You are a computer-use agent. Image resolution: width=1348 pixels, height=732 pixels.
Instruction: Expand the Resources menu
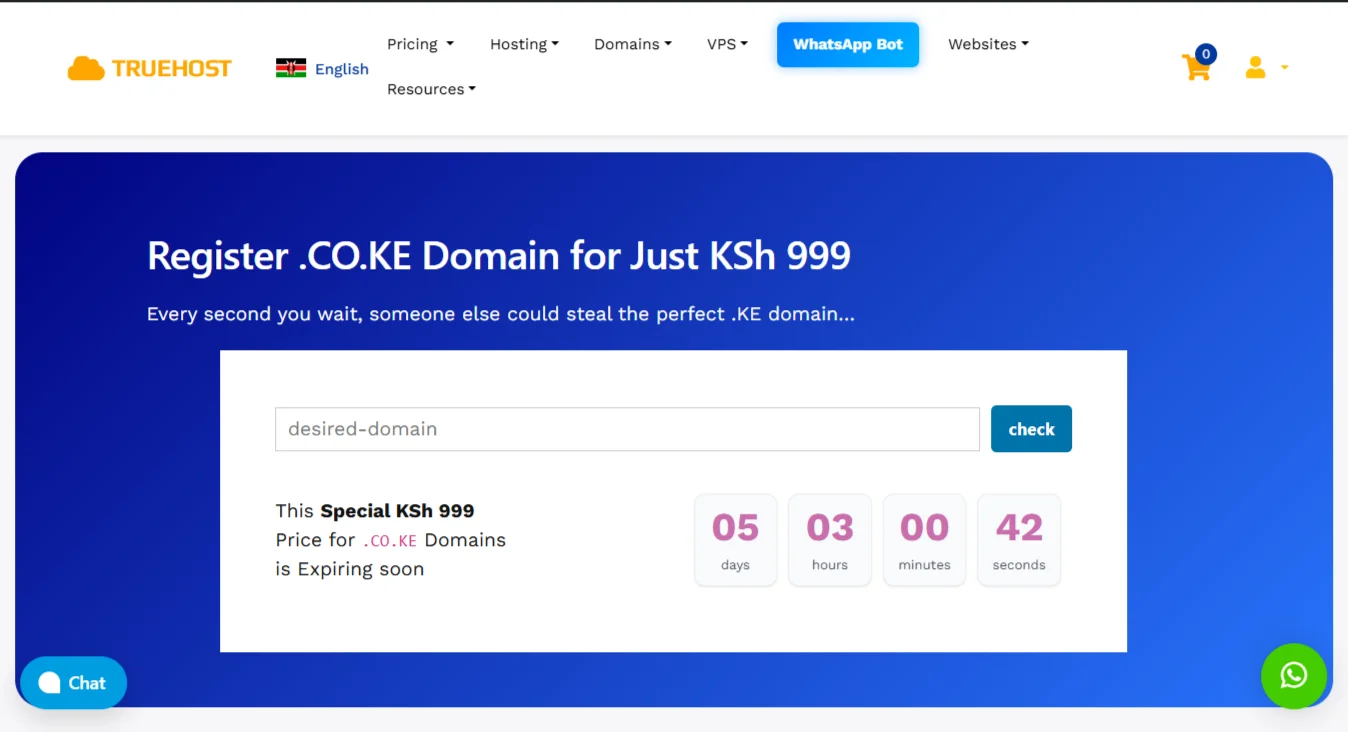(431, 89)
